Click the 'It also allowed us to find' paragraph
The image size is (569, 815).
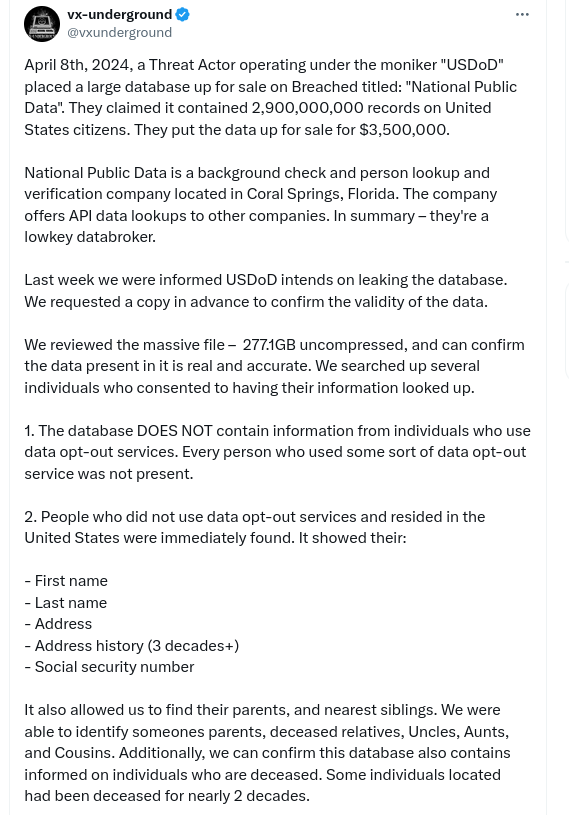coord(268,753)
